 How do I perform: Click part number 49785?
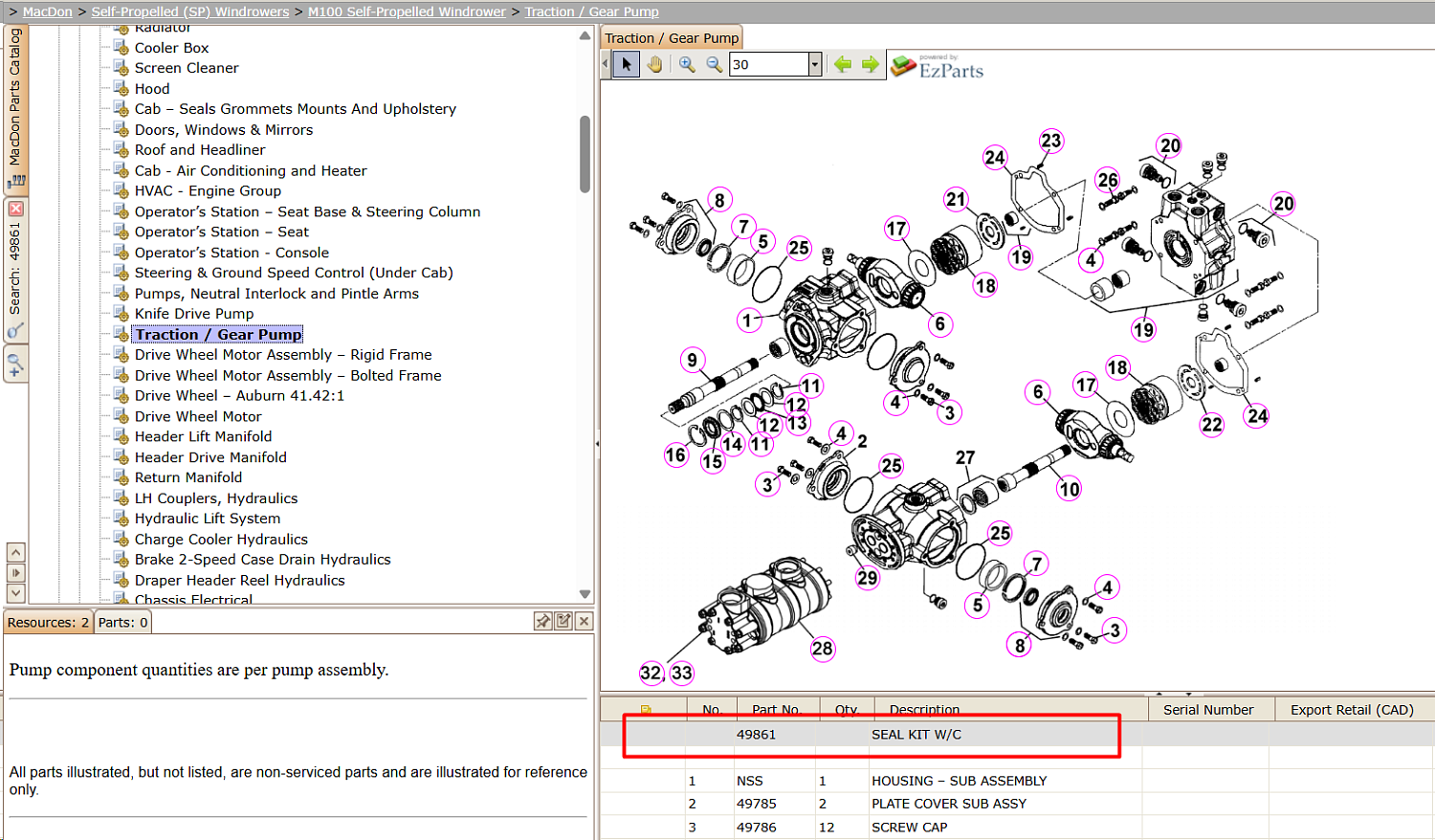(x=757, y=804)
